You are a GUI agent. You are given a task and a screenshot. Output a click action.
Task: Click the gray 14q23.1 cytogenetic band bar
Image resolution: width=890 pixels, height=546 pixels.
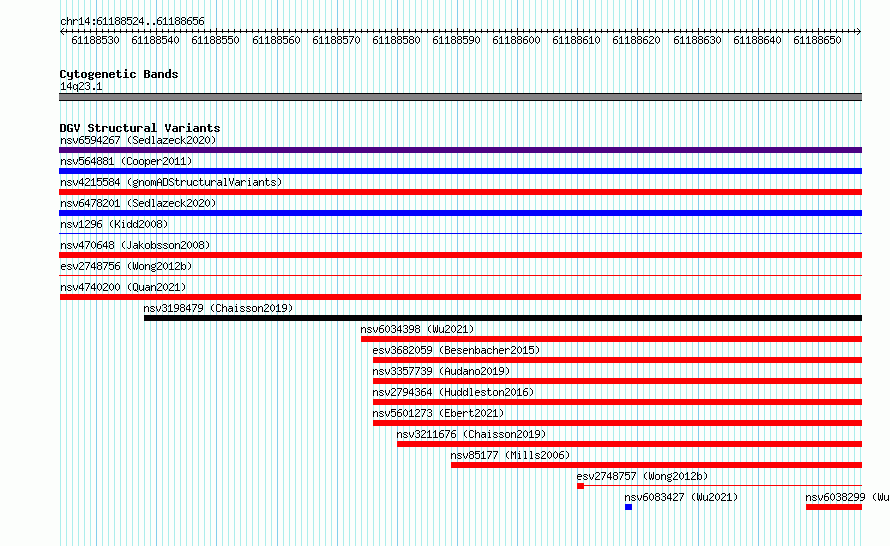click(x=460, y=97)
